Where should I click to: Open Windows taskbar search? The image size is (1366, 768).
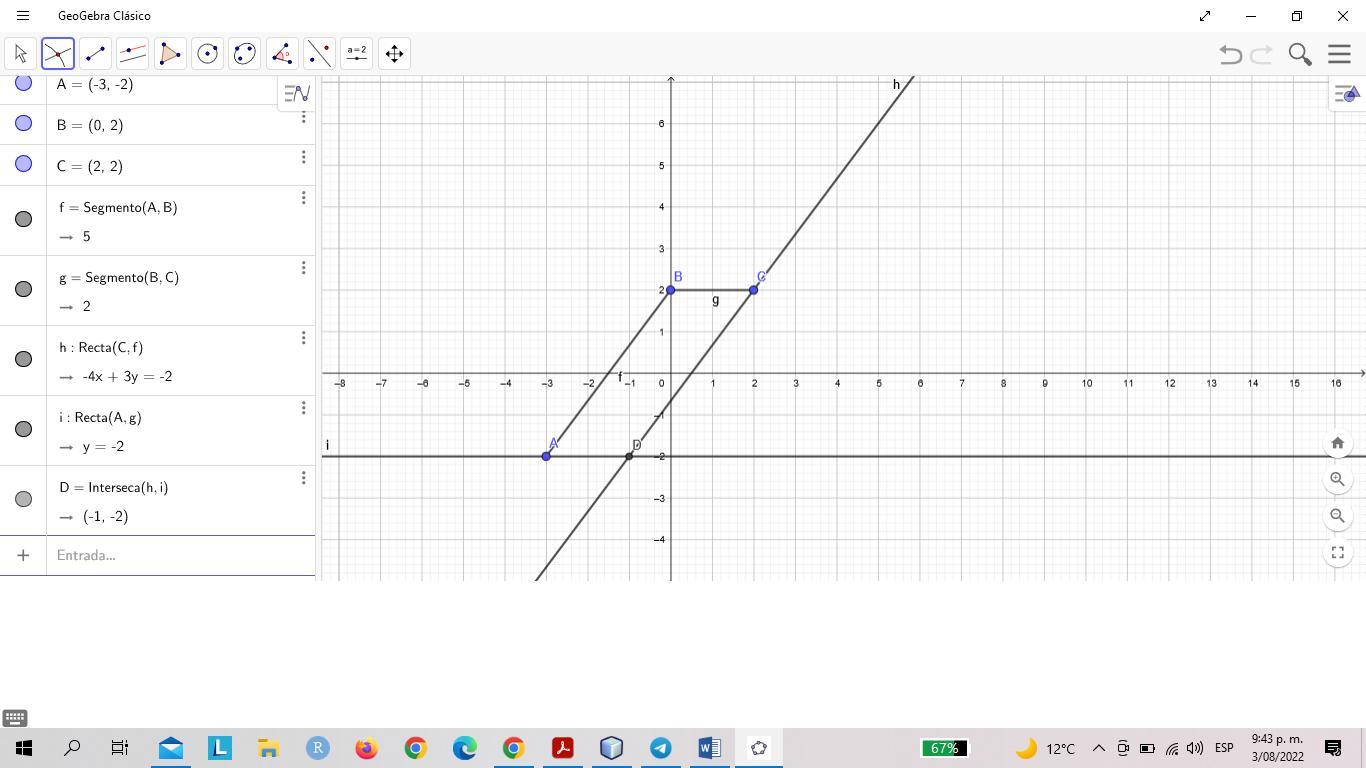tap(72, 748)
